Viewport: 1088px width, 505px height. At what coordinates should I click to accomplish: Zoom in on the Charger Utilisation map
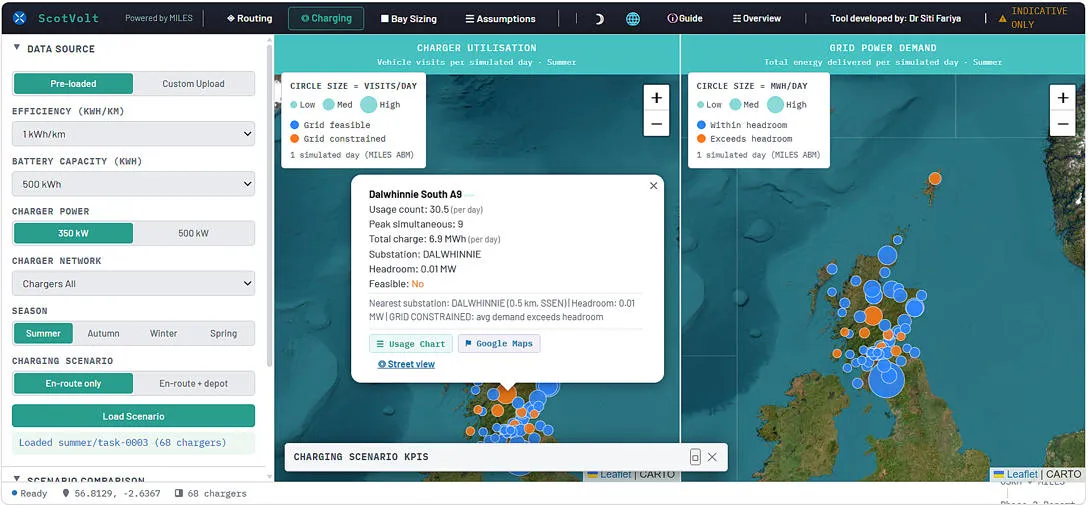coord(656,98)
